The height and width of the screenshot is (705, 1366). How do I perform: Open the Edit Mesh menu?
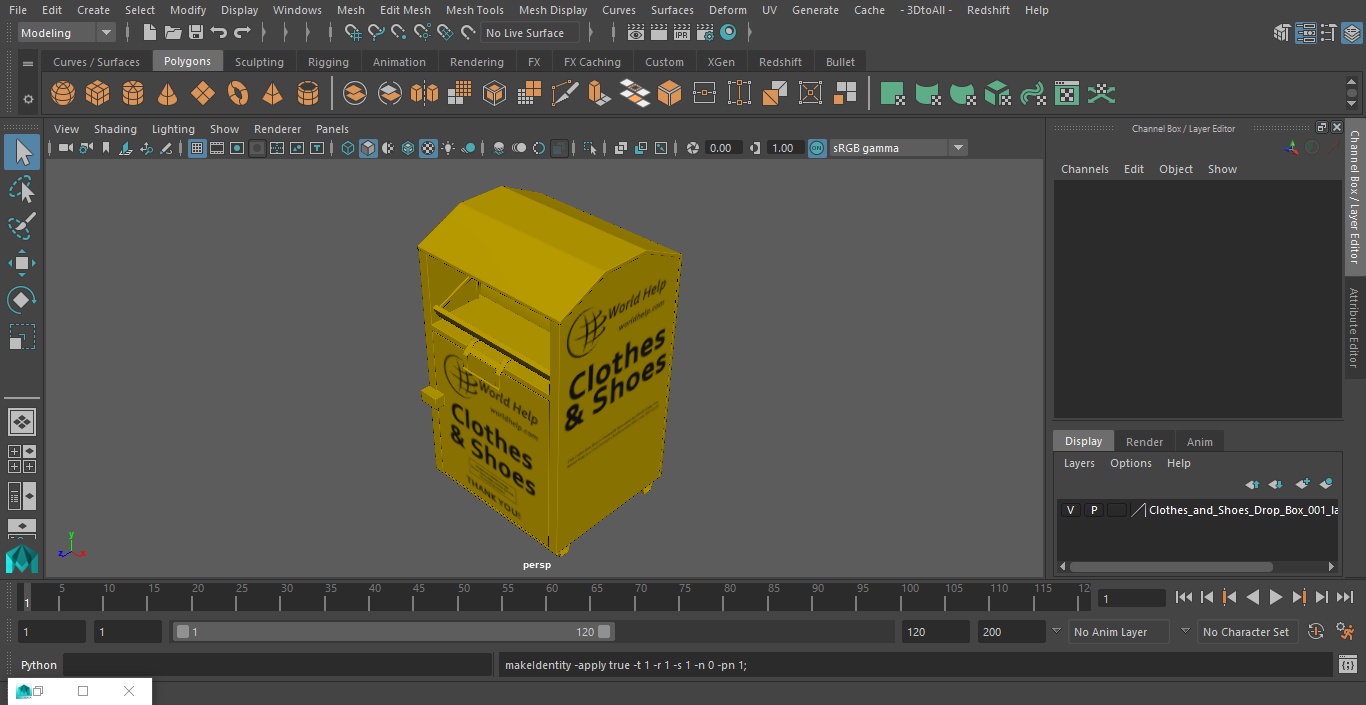[405, 10]
